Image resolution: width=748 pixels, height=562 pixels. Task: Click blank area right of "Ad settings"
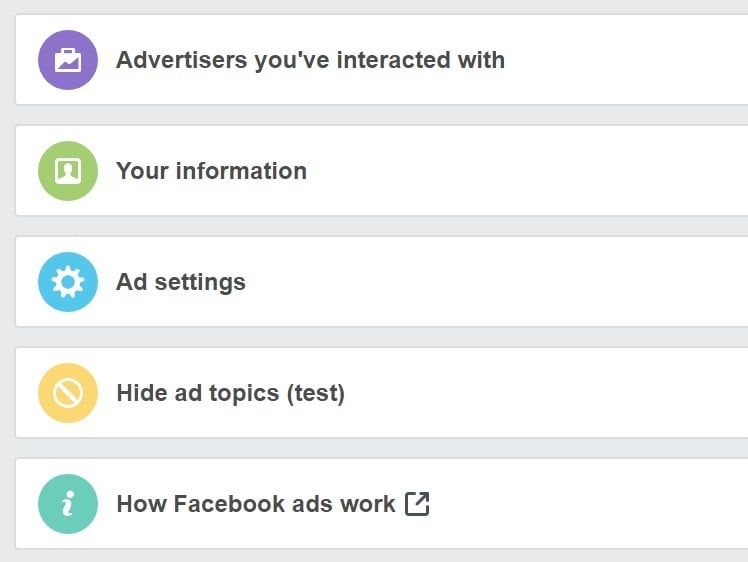coord(480,282)
